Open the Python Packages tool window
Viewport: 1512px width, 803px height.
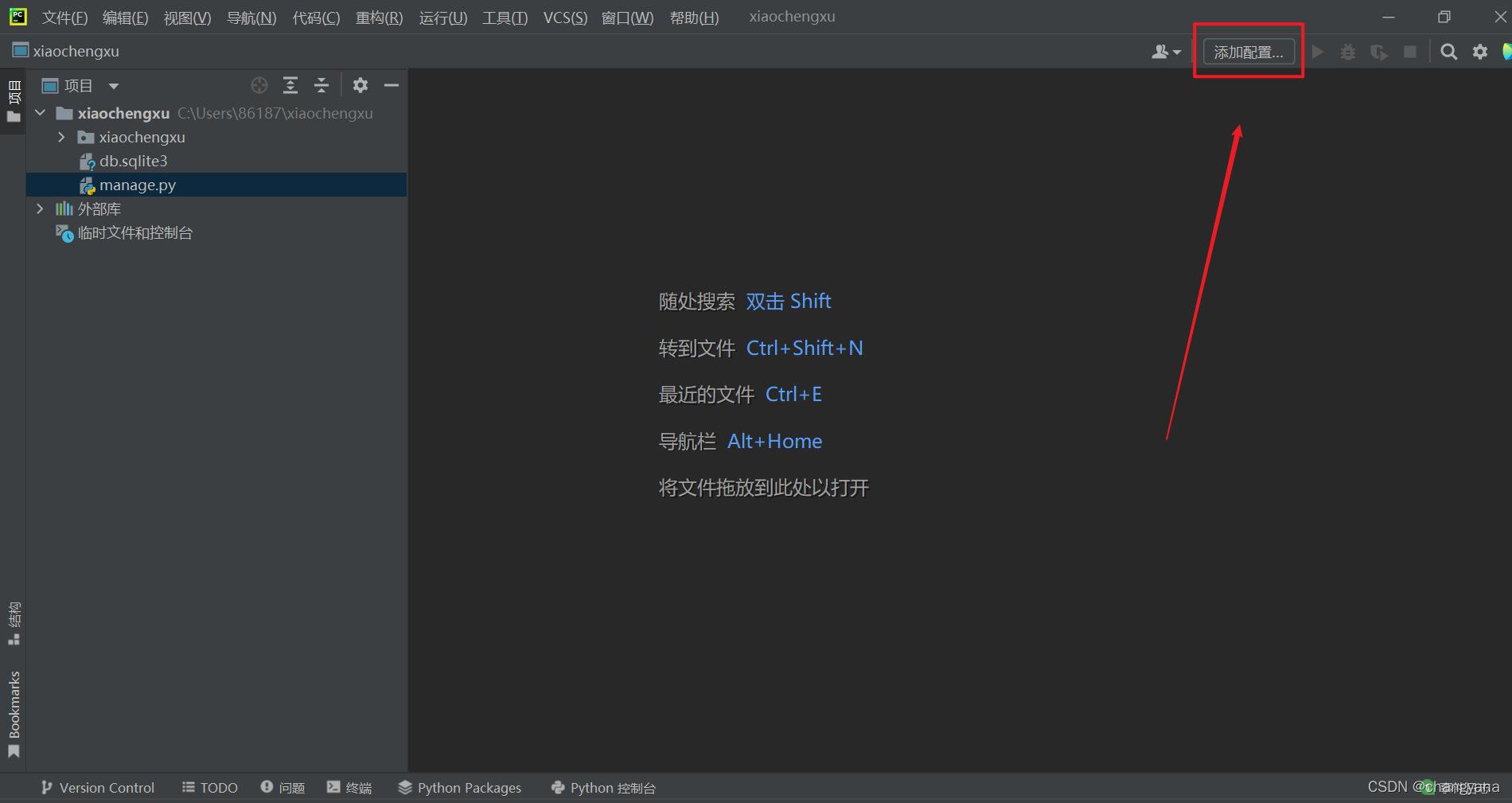[459, 787]
